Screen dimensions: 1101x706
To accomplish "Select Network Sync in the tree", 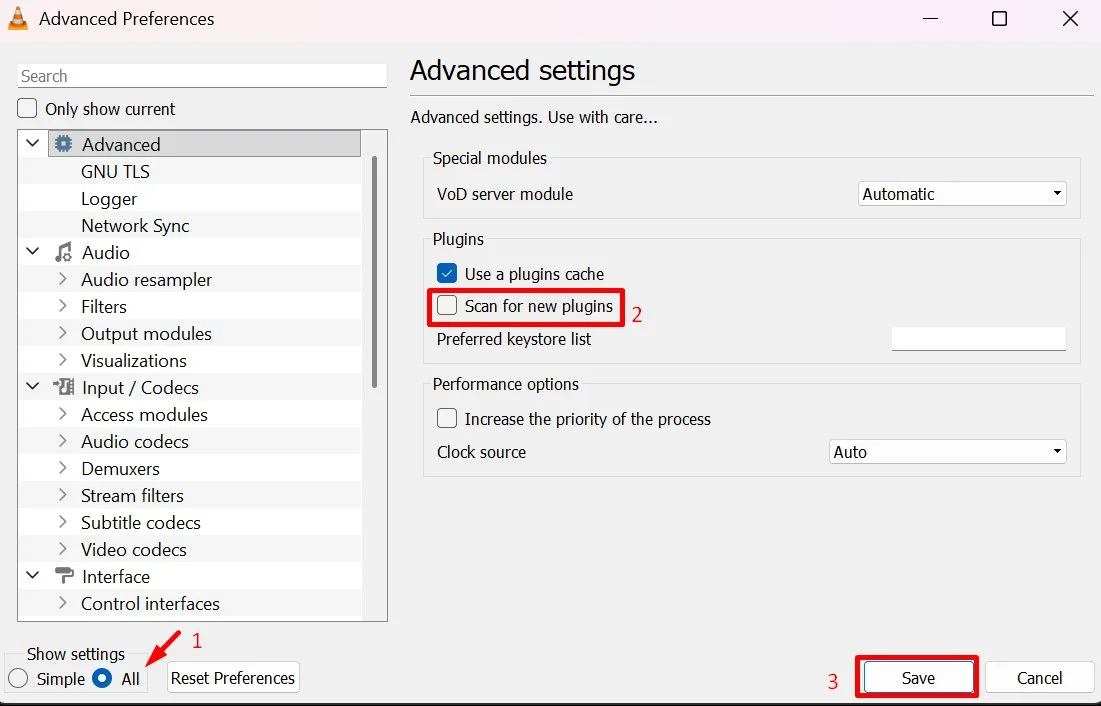I will [x=135, y=225].
